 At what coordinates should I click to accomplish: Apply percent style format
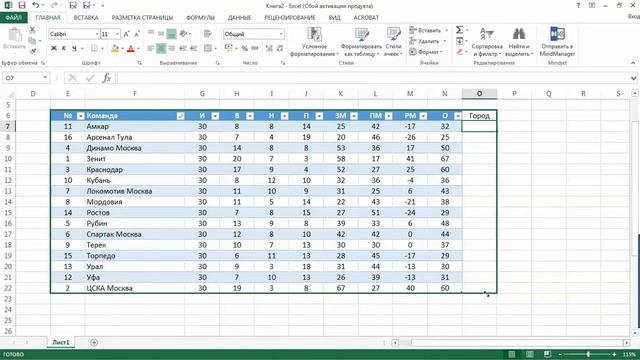pos(244,49)
